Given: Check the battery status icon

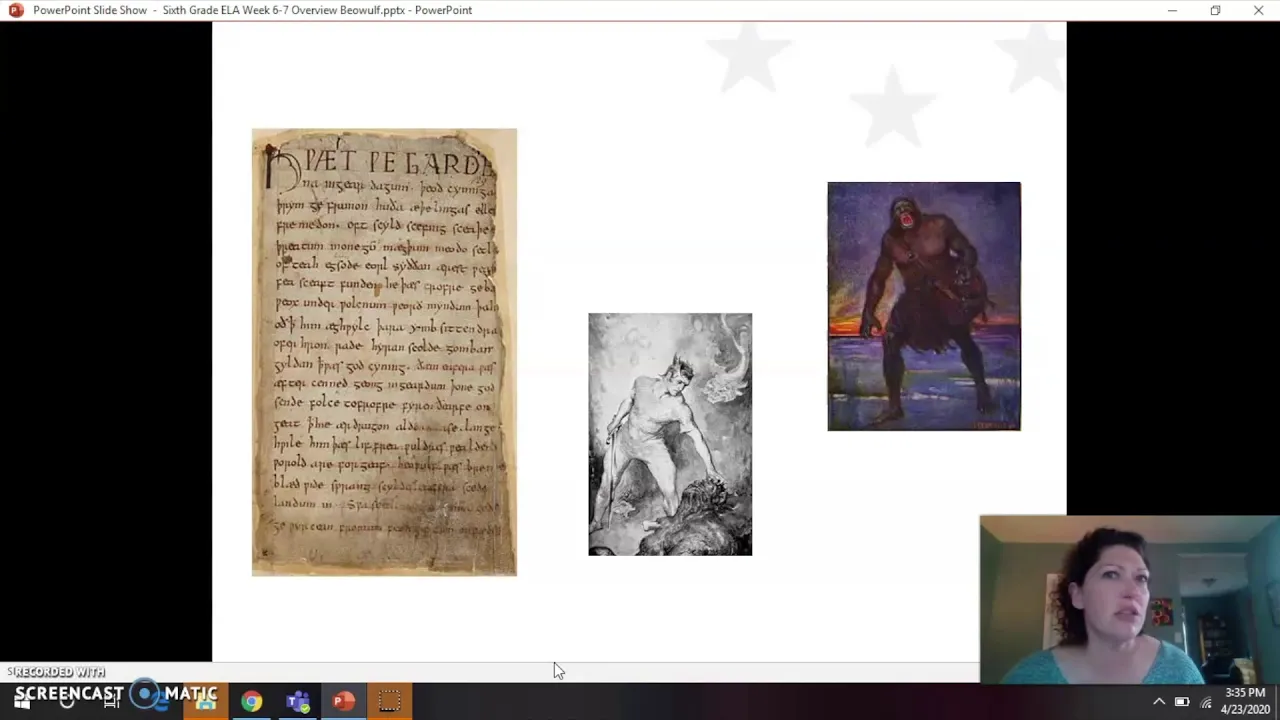Looking at the screenshot, I should point(1182,702).
